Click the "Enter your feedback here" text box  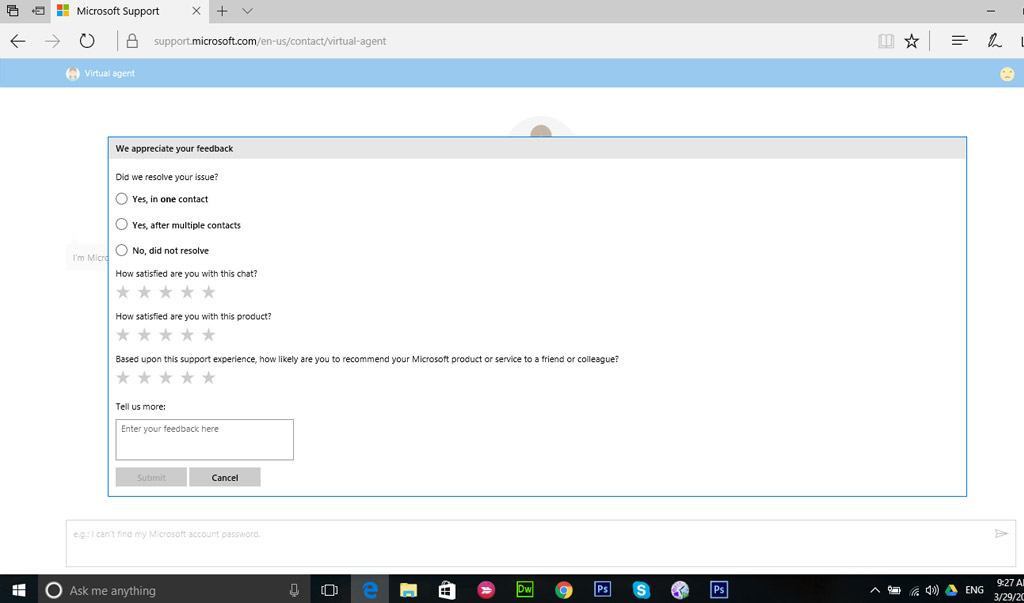[x=204, y=440]
